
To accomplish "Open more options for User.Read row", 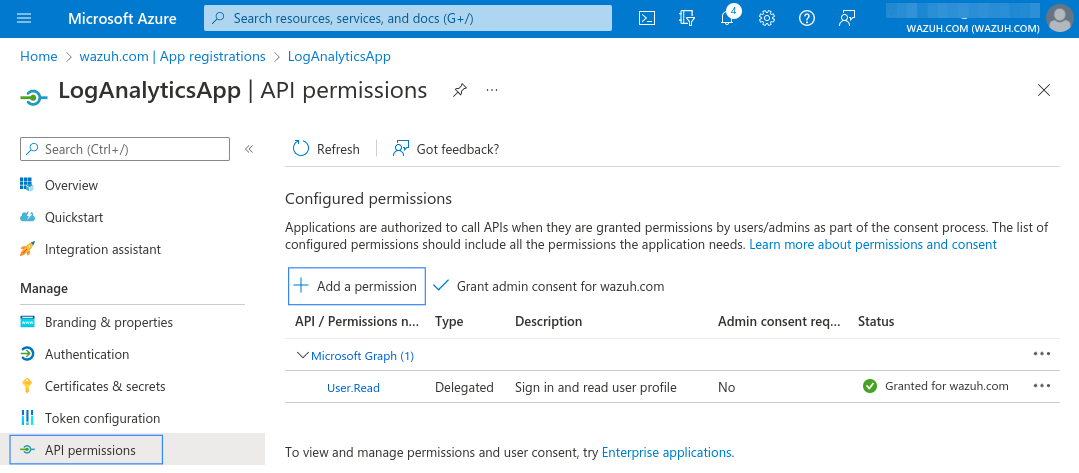I will 1042,386.
